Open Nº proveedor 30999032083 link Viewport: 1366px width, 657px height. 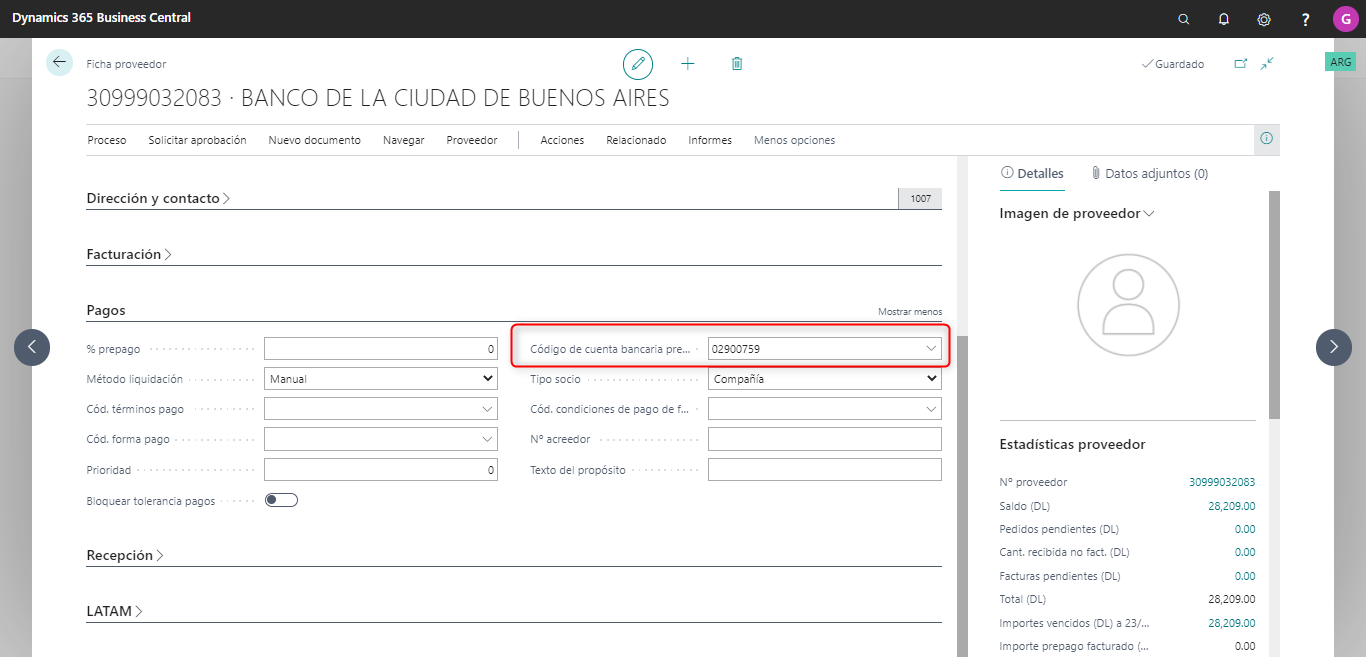[x=1222, y=482]
